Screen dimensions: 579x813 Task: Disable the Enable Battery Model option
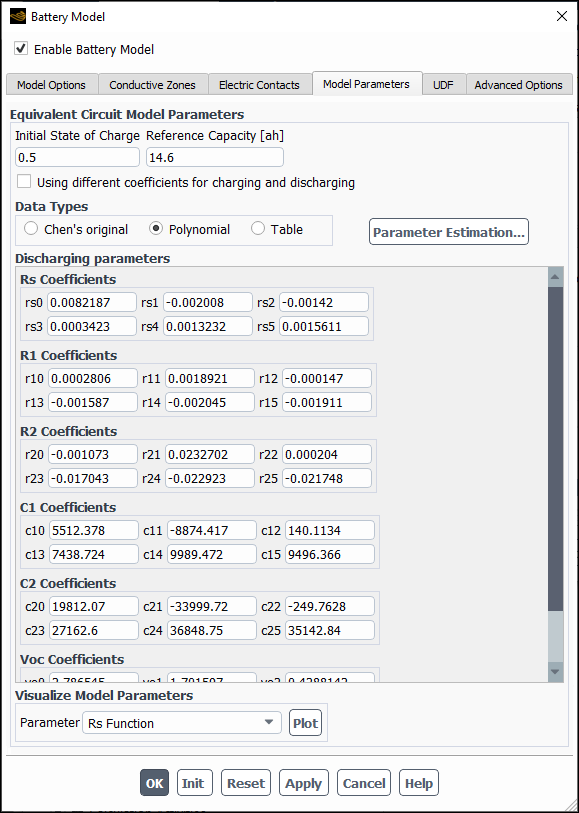(20, 48)
